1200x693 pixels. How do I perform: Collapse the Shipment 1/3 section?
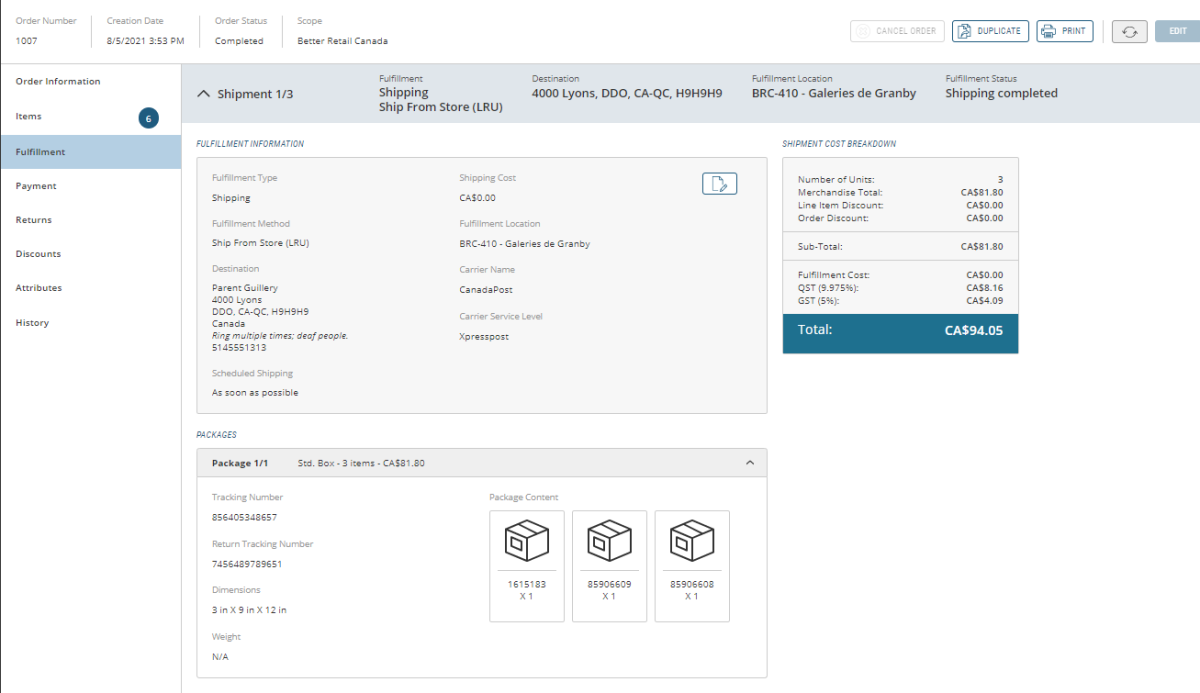205,94
